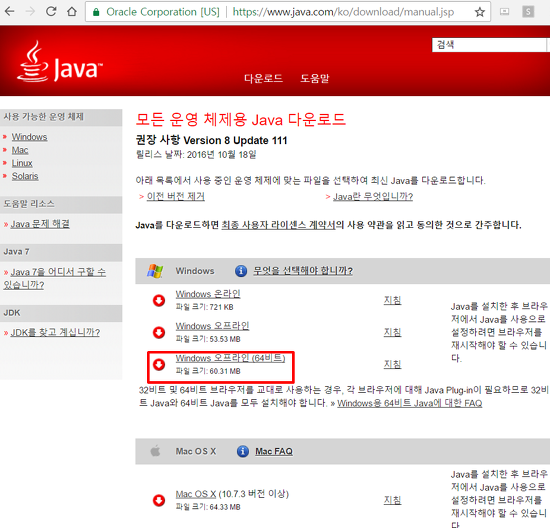Open the Java 문제 해결 link
This screenshot has height=528, width=550.
click(40, 224)
